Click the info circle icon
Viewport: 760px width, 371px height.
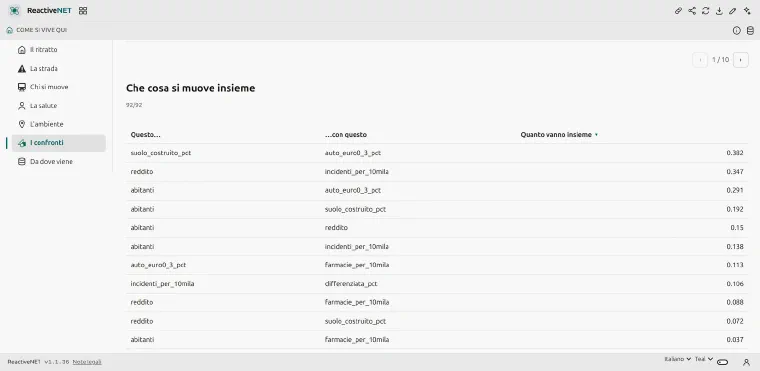(x=737, y=31)
